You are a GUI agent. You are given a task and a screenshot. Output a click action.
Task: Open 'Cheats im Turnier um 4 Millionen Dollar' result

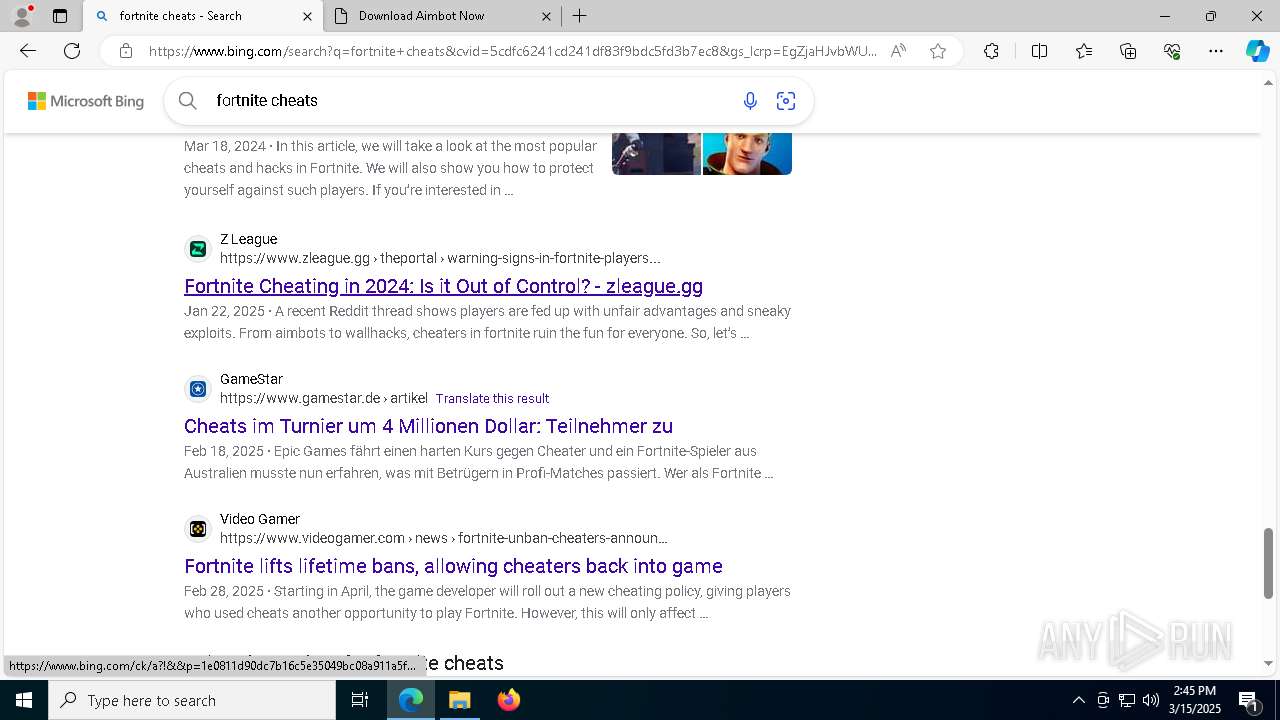[428, 426]
